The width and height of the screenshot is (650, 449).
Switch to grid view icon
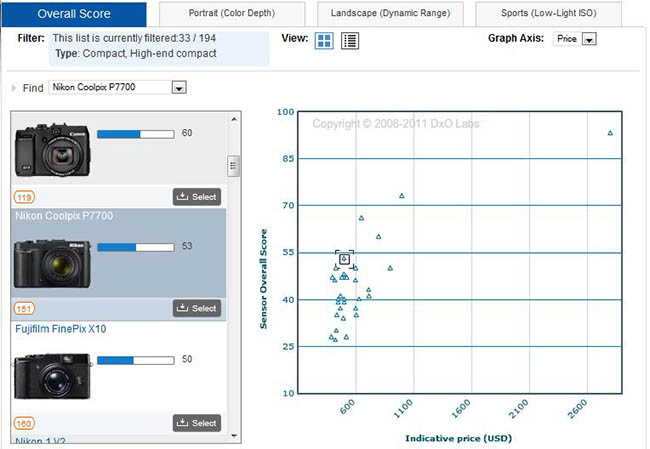324,41
